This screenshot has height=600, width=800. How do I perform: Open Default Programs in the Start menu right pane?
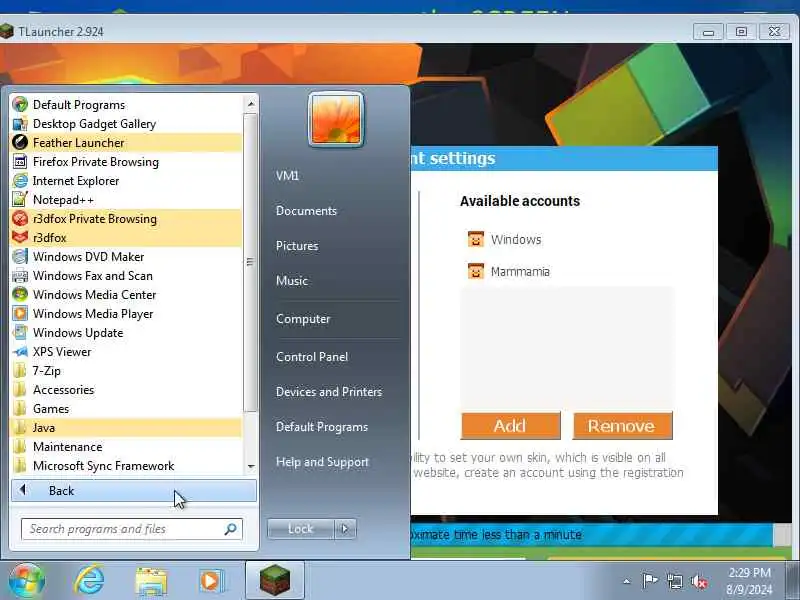[321, 427]
